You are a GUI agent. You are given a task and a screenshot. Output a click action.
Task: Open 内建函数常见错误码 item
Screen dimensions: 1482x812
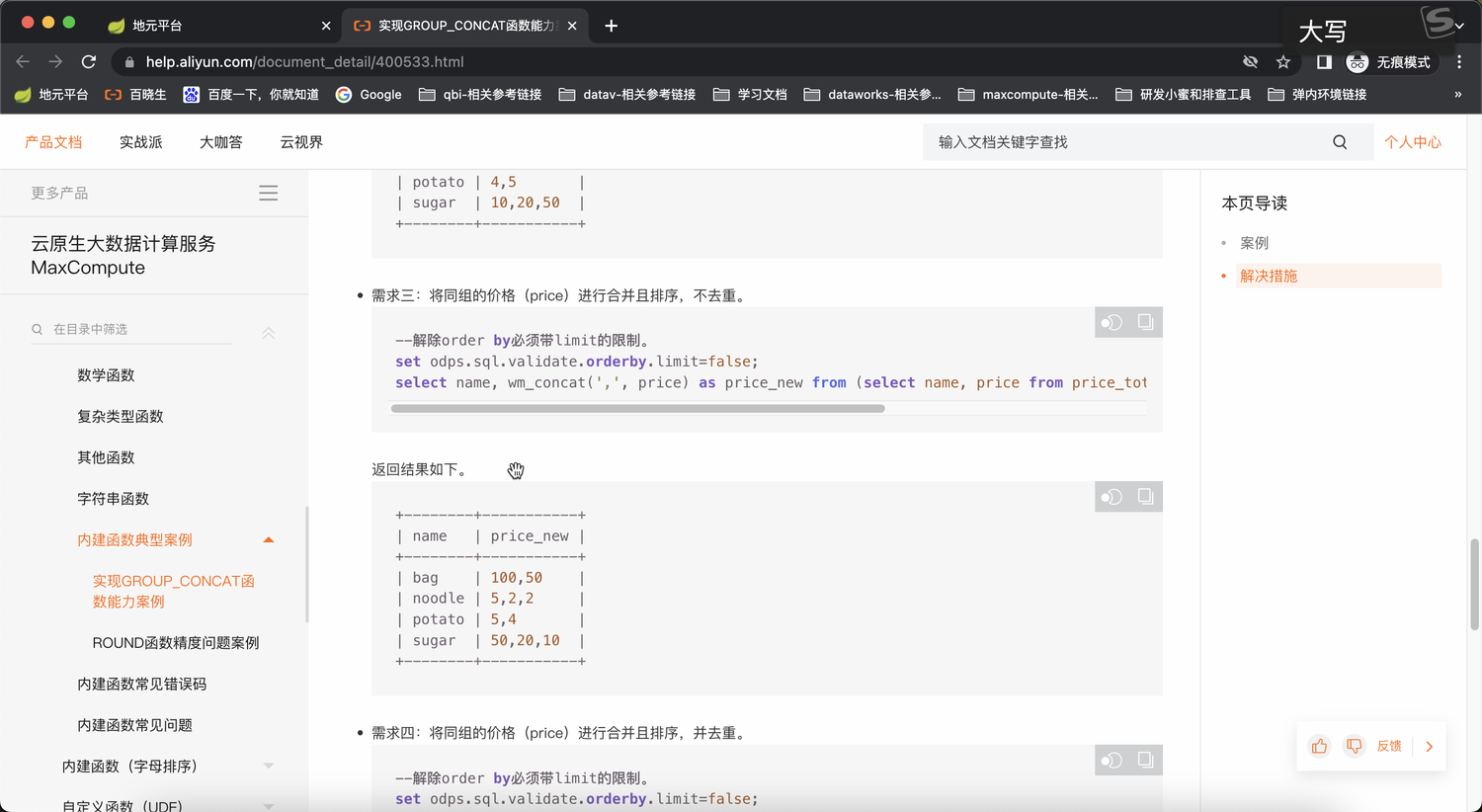tap(141, 684)
